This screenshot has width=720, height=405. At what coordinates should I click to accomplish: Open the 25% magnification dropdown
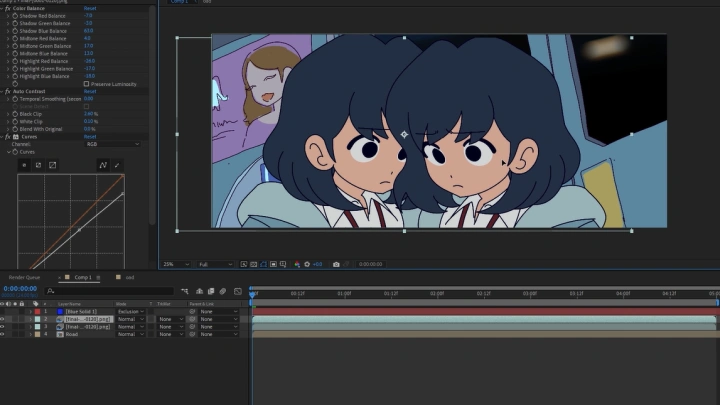point(175,264)
